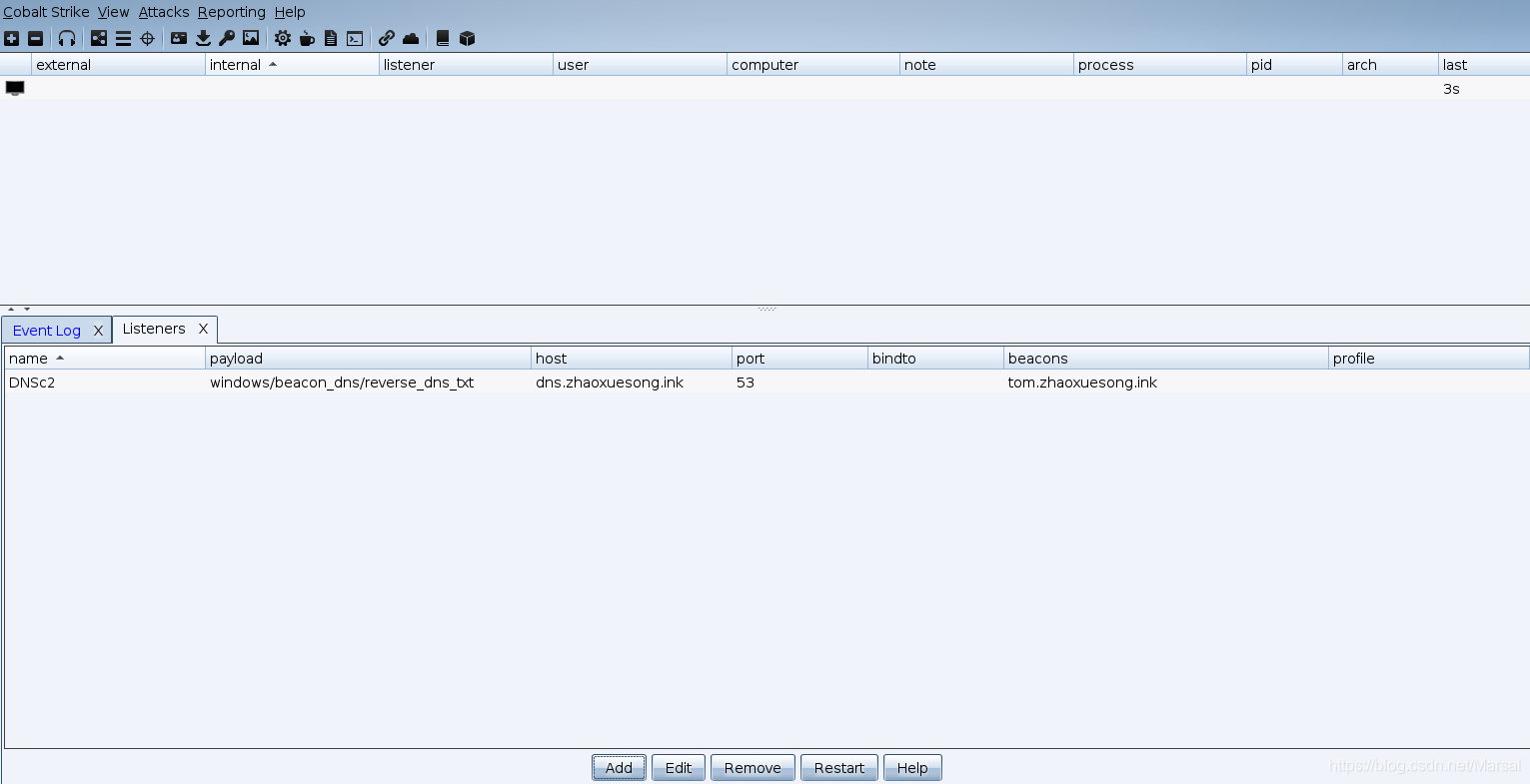Select the DNSc2 listener name

(32, 383)
